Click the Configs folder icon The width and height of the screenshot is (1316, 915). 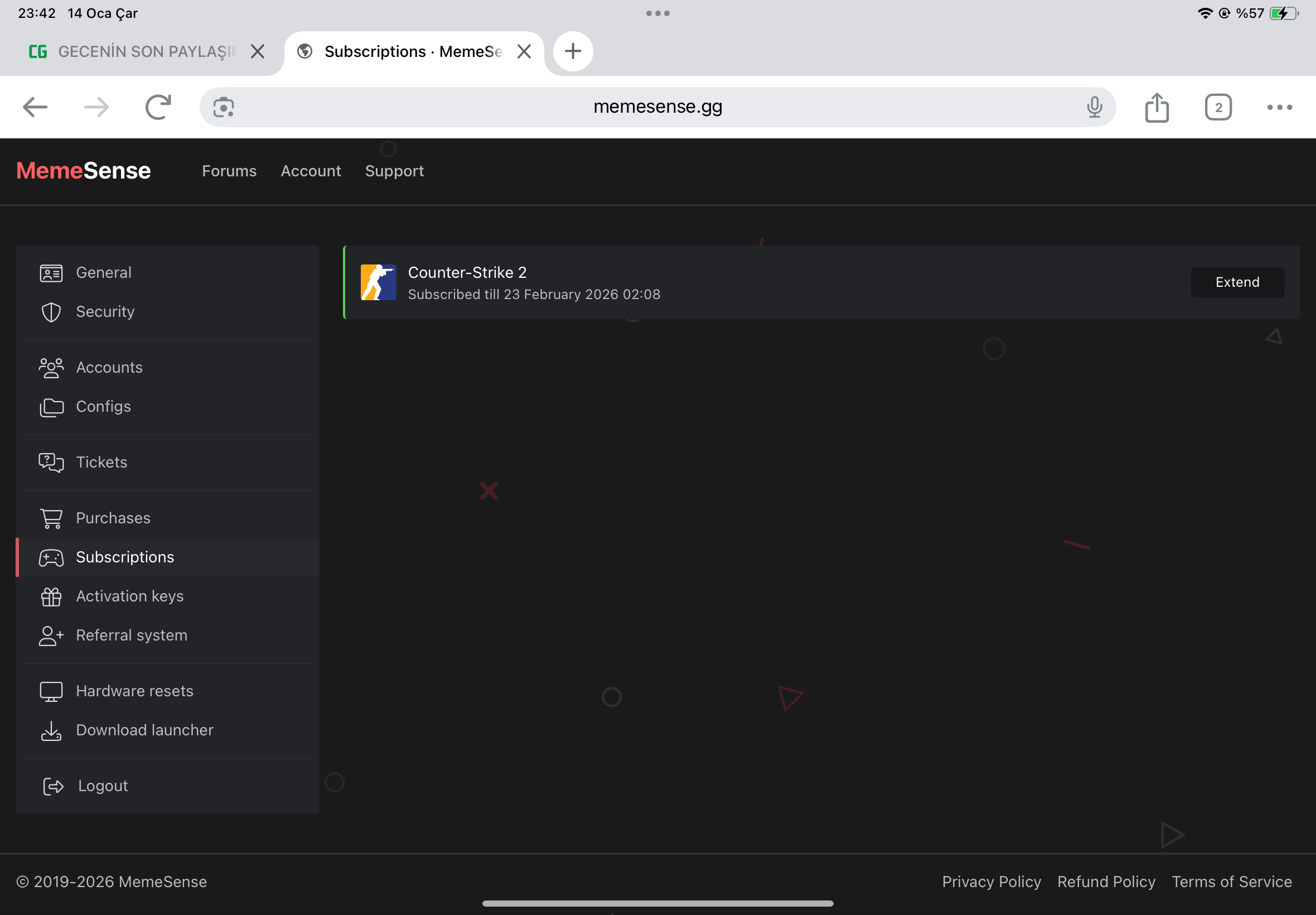click(x=51, y=407)
